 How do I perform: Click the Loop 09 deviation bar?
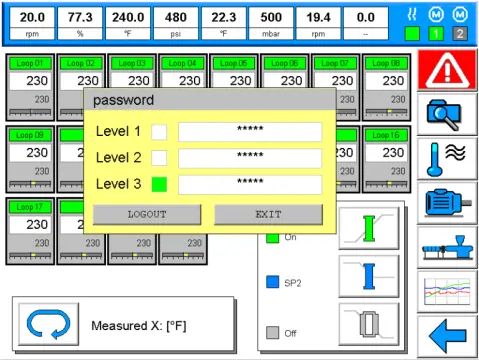(x=30, y=184)
